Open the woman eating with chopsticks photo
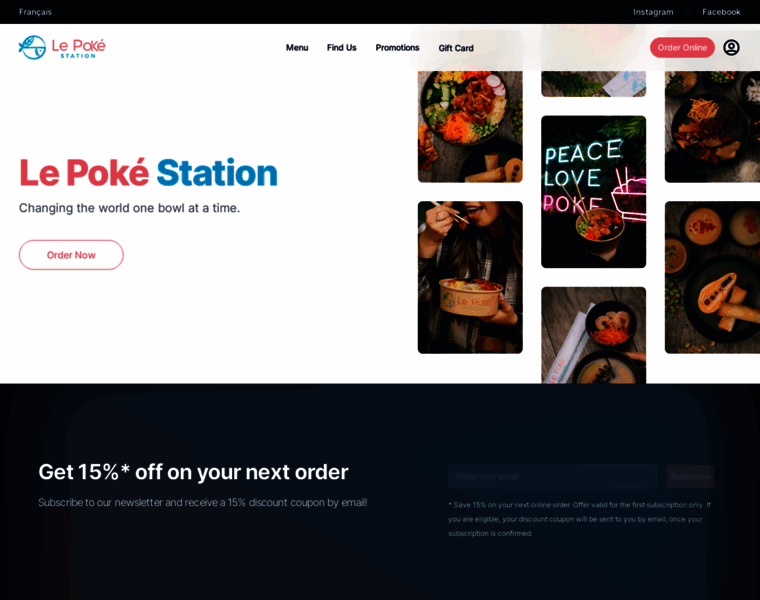 (470, 277)
